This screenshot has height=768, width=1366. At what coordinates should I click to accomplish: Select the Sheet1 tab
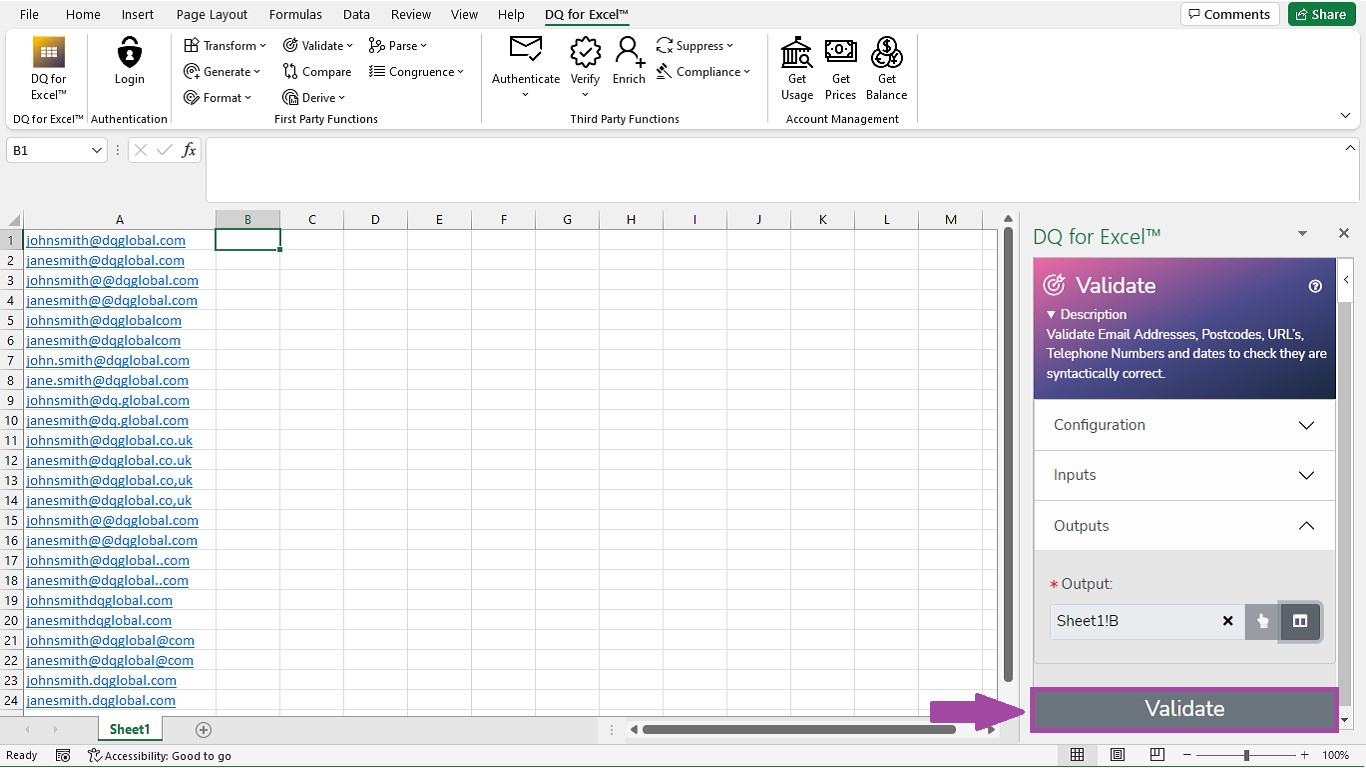pos(130,729)
